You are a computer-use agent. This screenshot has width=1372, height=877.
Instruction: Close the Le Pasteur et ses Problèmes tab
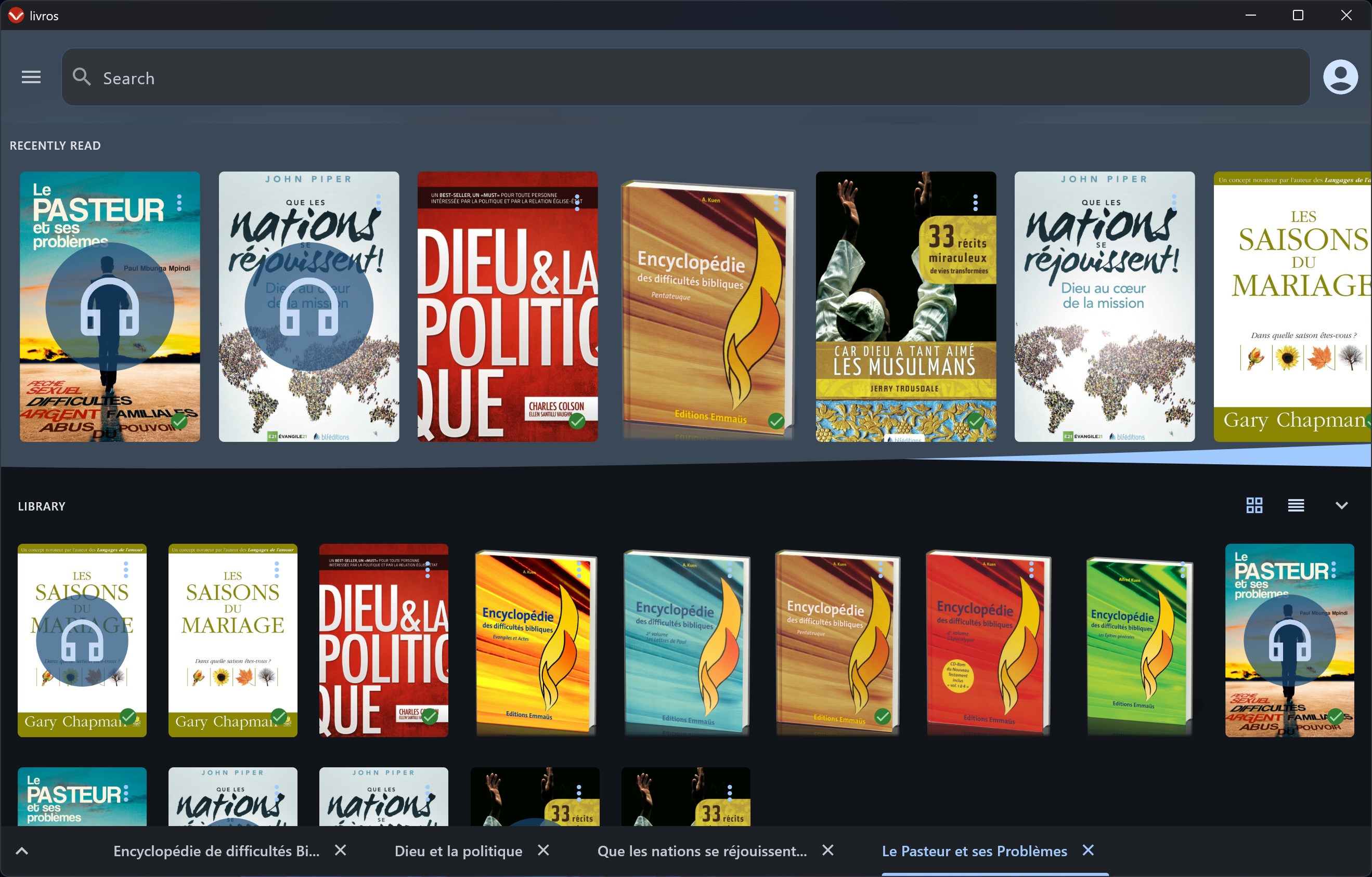pyautogui.click(x=1088, y=850)
